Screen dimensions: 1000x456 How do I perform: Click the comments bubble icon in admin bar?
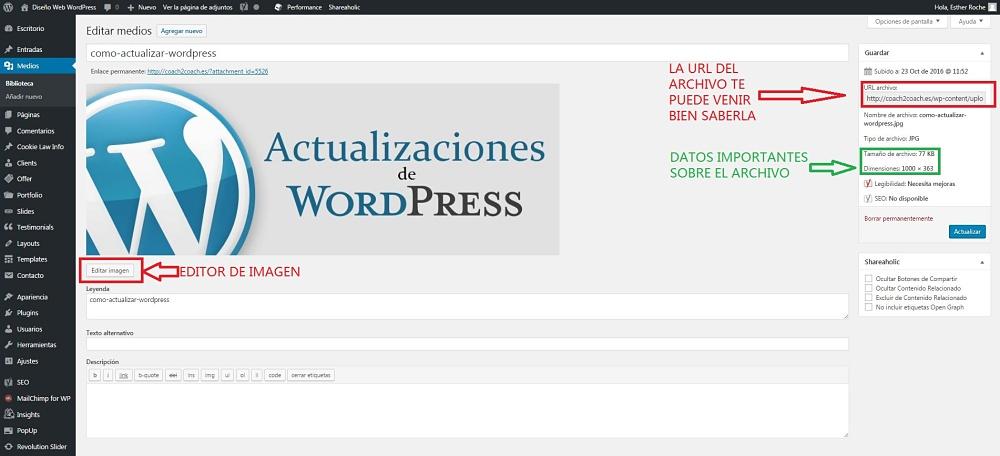(108, 7)
